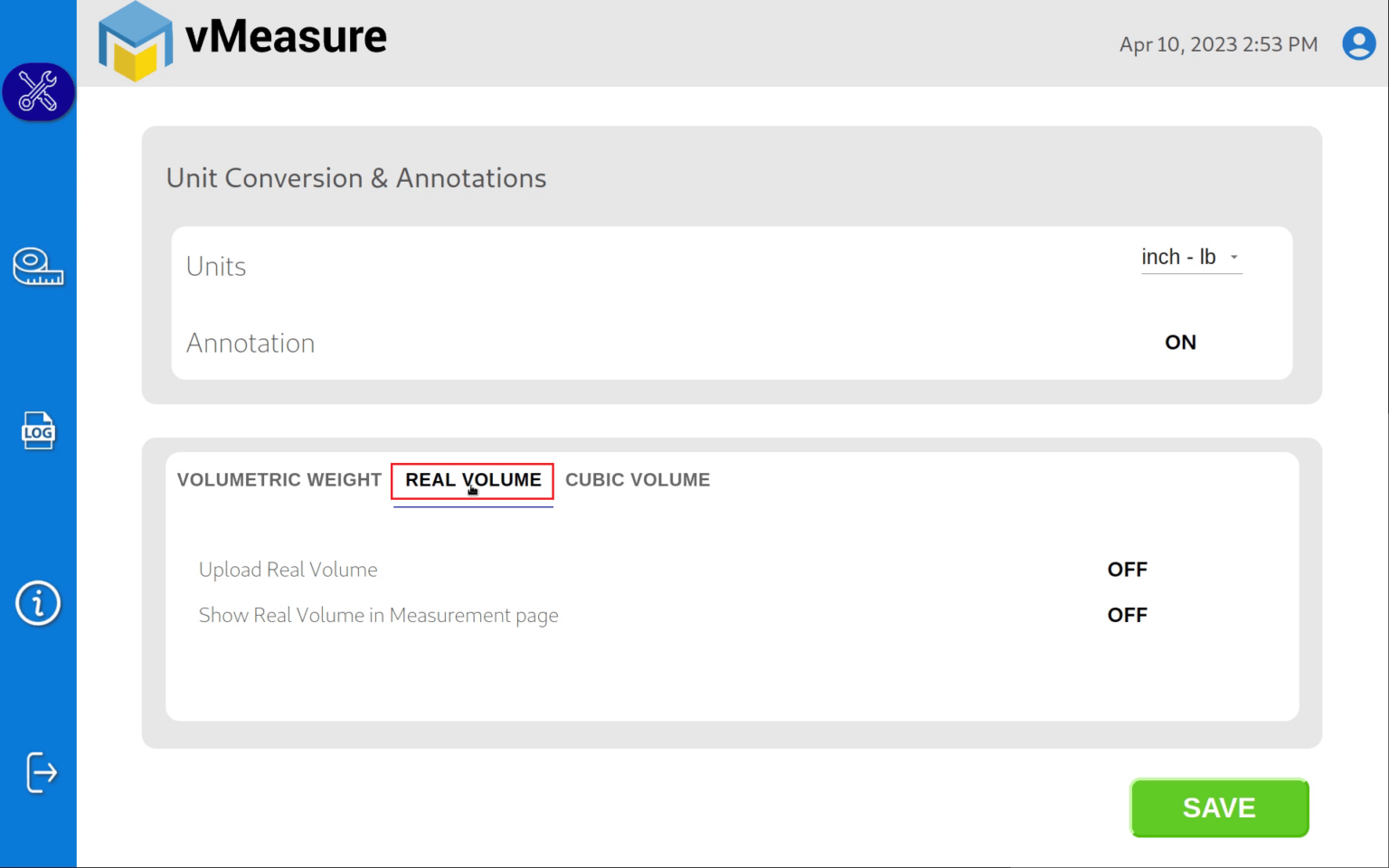The height and width of the screenshot is (868, 1389).
Task: Toggle Annotation off
Action: [x=1179, y=342]
